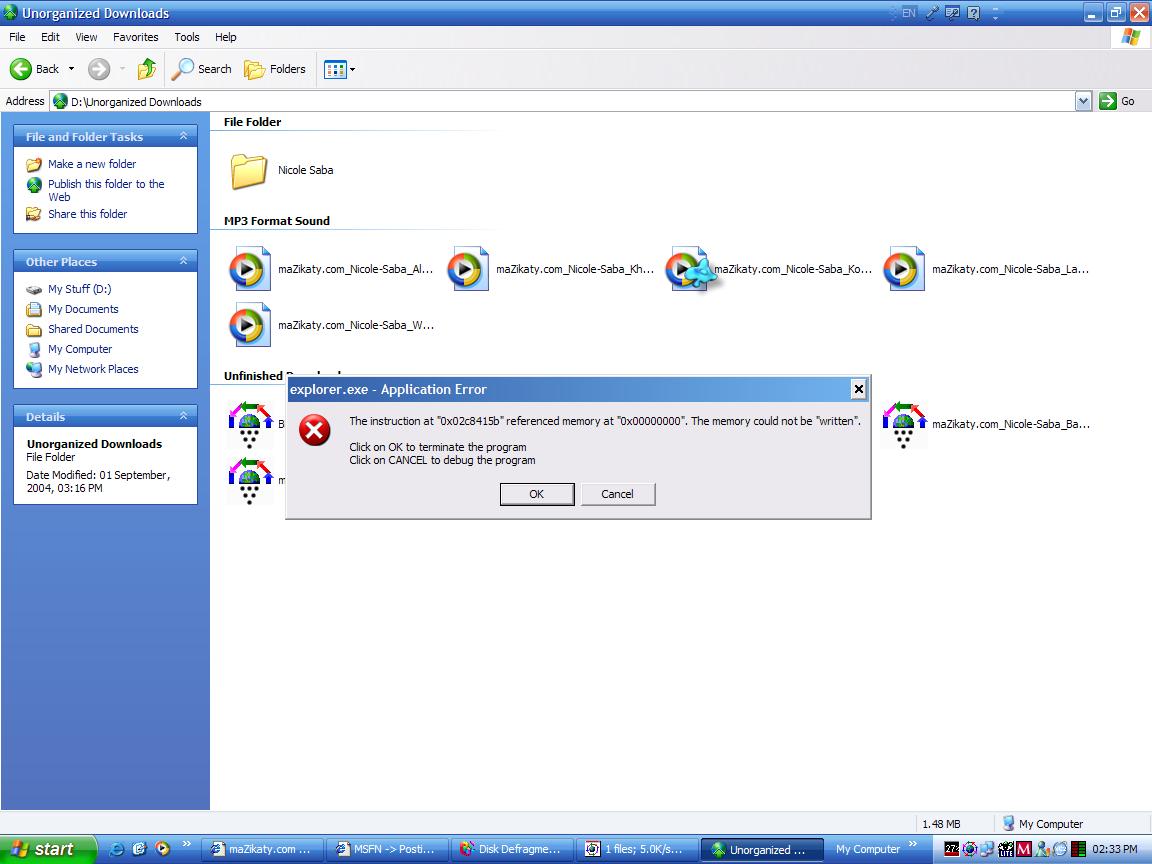Switch to '1 files; 5.0K/s' taskbar button
1152x864 pixels.
[x=636, y=849]
